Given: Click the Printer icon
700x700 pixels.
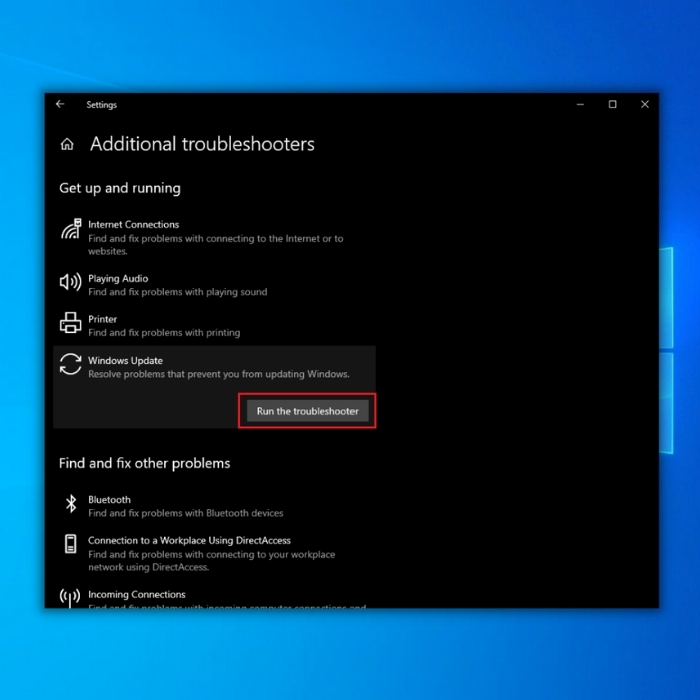Looking at the screenshot, I should pyautogui.click(x=71, y=322).
